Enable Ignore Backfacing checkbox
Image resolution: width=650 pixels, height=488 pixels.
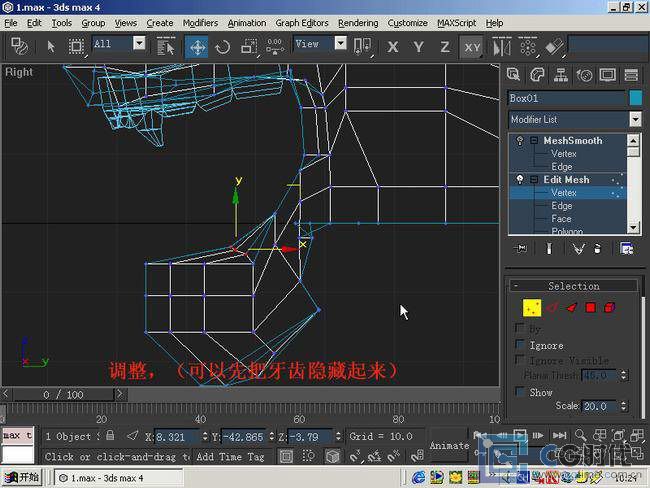[x=520, y=344]
